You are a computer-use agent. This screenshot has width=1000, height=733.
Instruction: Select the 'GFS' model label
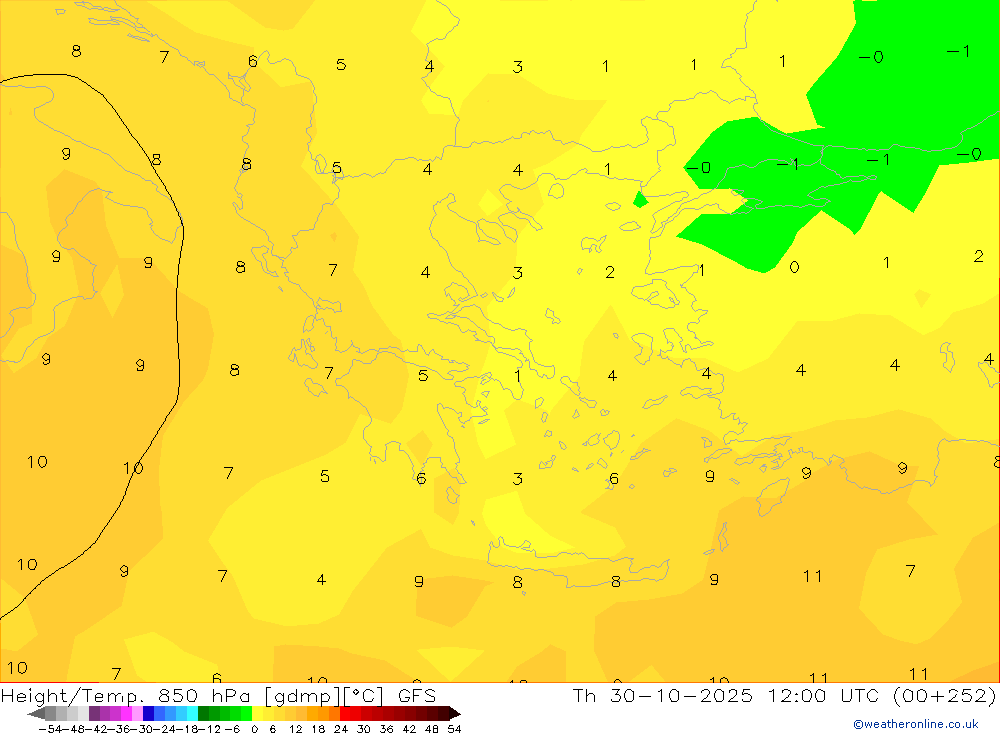[x=417, y=695]
